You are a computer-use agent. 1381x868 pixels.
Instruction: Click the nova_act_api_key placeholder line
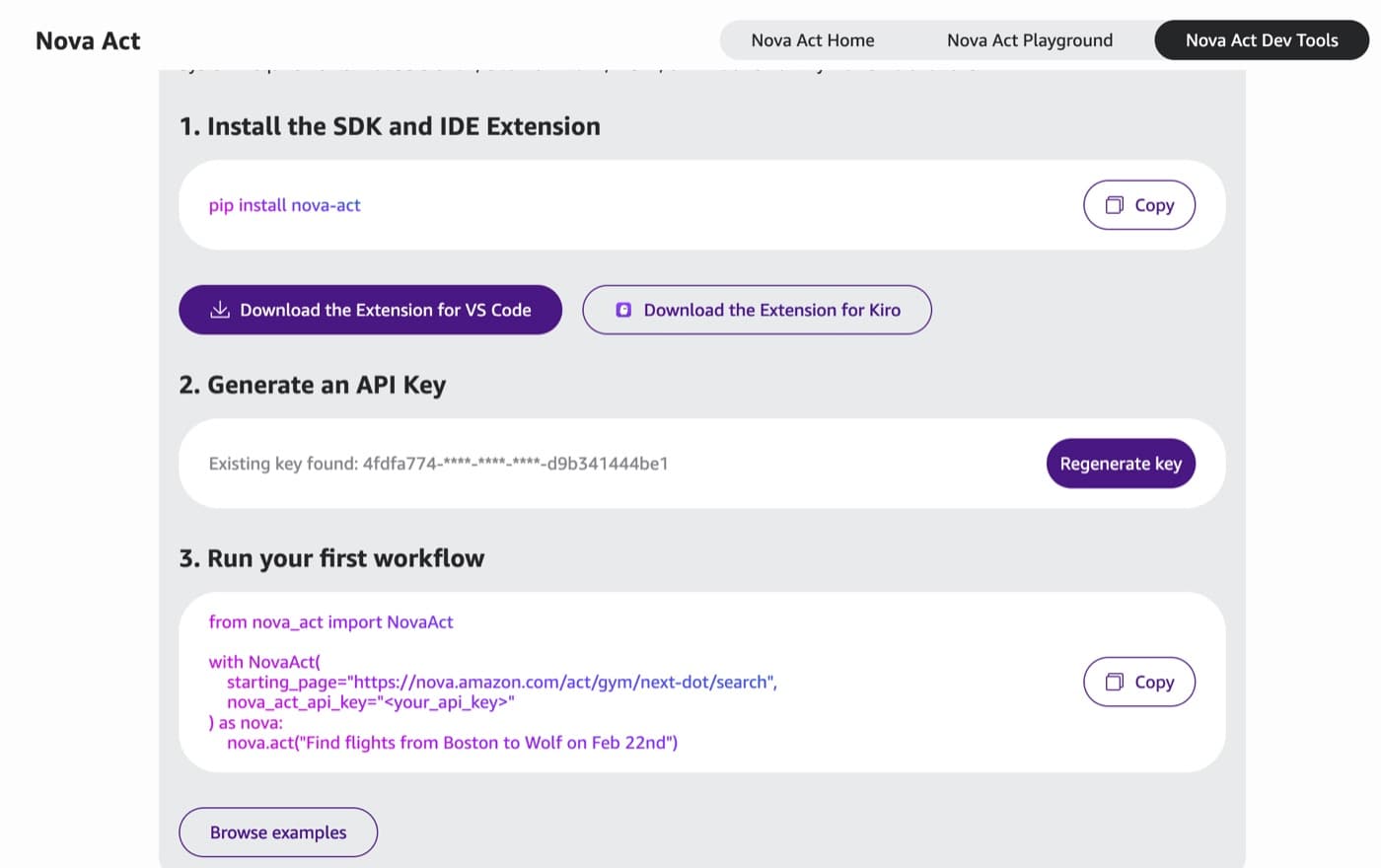click(x=371, y=702)
